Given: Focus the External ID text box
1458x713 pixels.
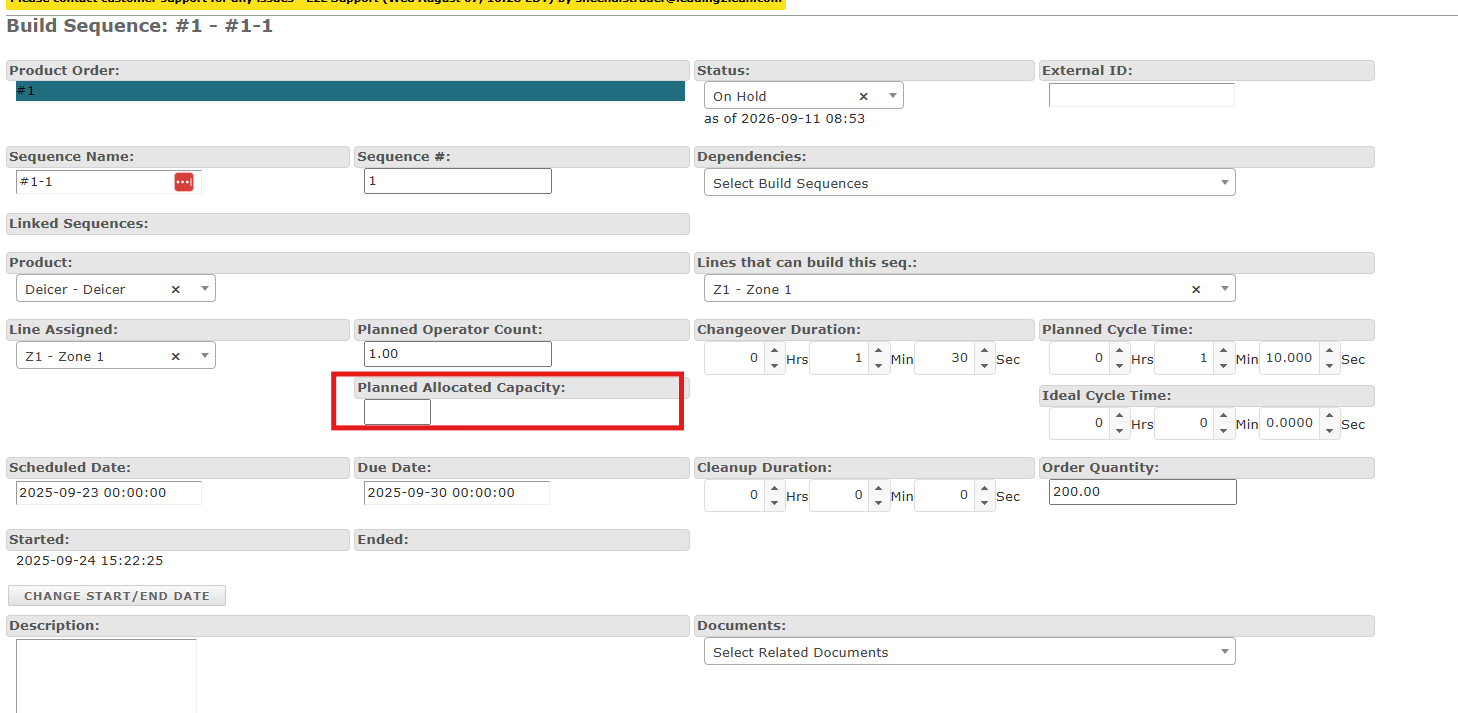Looking at the screenshot, I should 1142,95.
